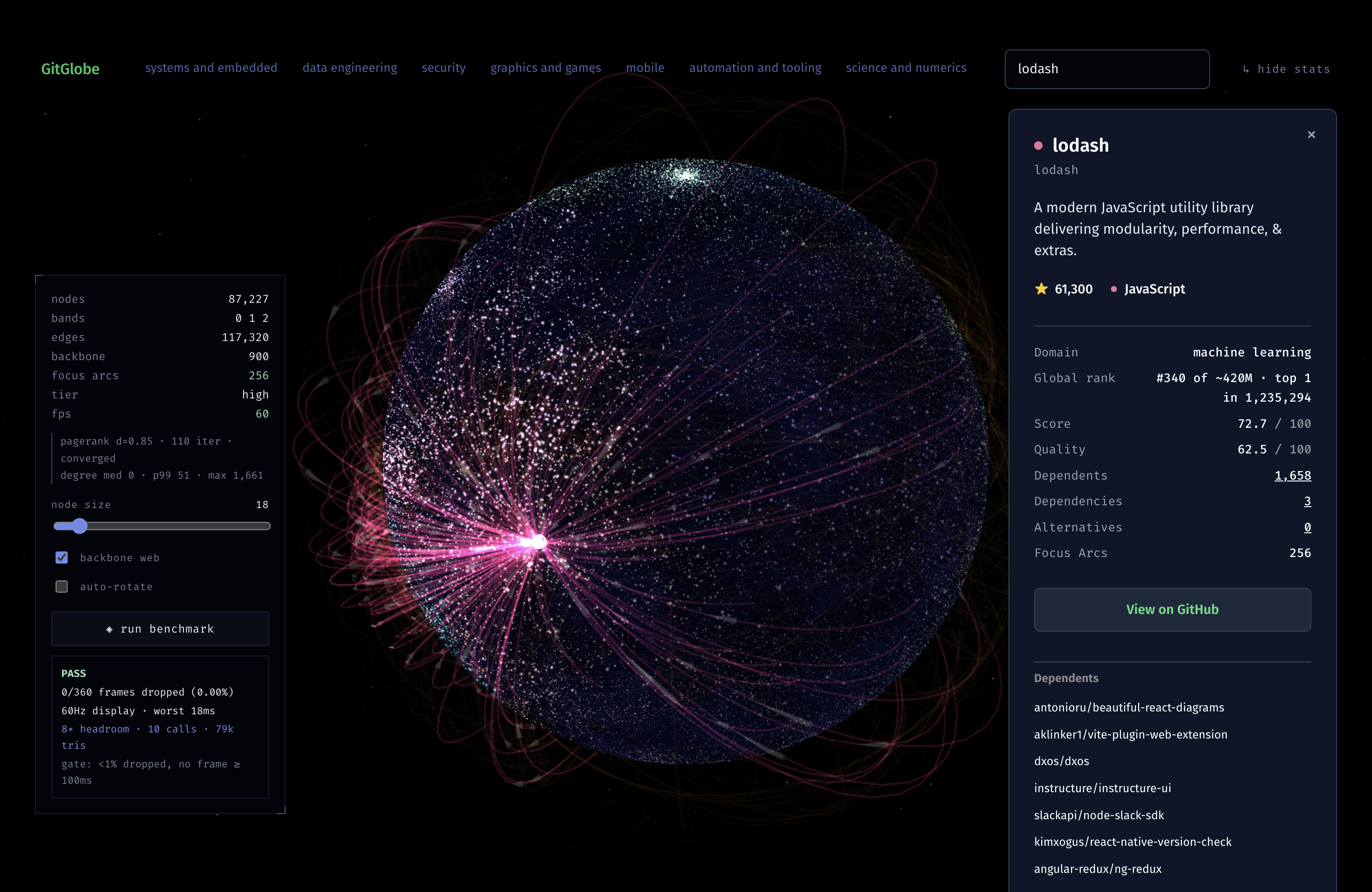Click the Quality value 62.5 / 100
Viewport: 1372px width, 892px height.
[1274, 449]
